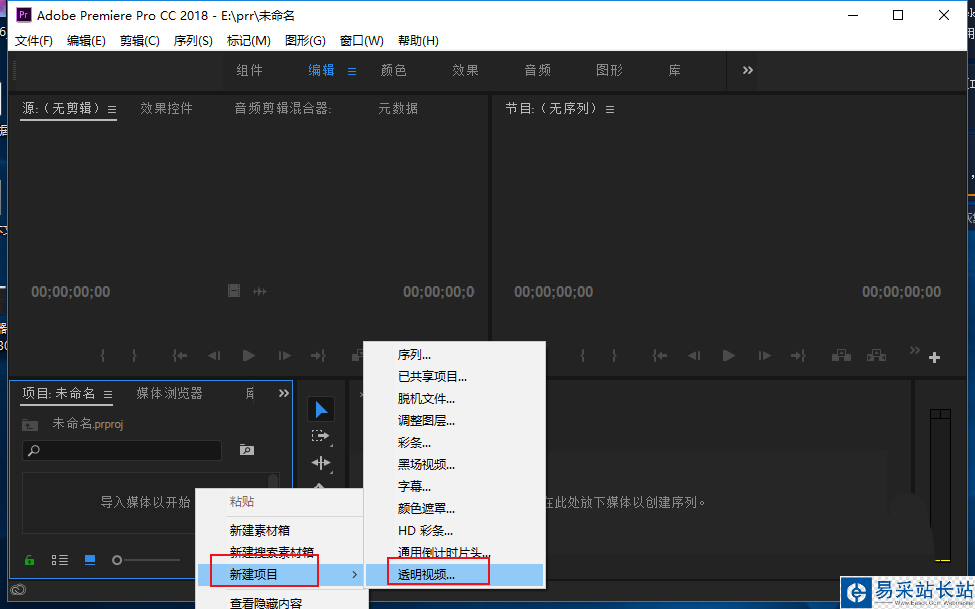This screenshot has width=975, height=609.
Task: Open the 标记(M) menu
Action: (248, 40)
